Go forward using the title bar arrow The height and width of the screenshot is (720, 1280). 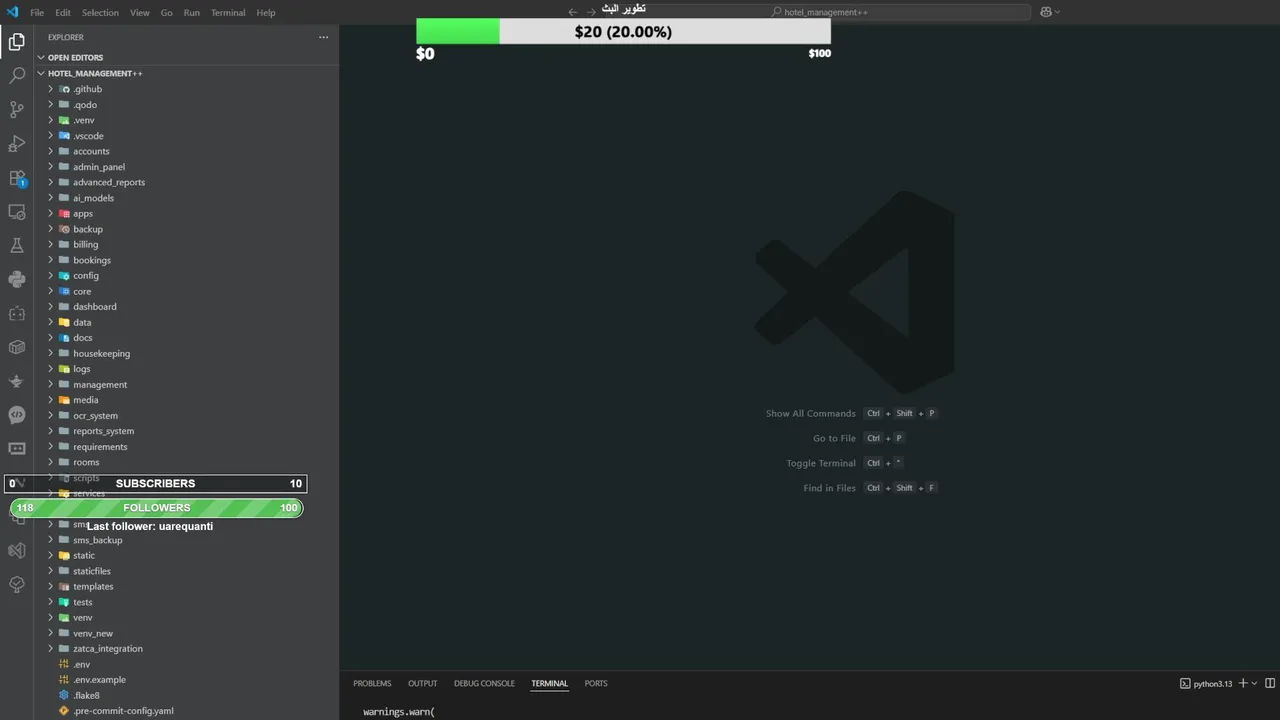pos(591,12)
